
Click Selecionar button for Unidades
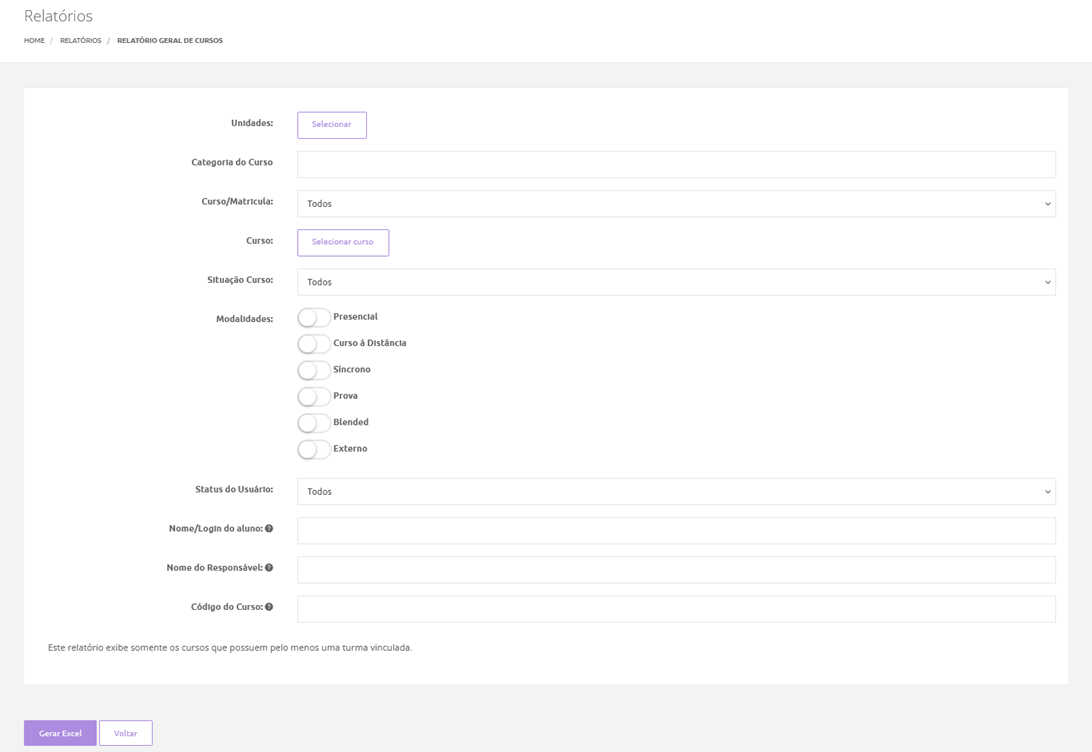point(332,125)
